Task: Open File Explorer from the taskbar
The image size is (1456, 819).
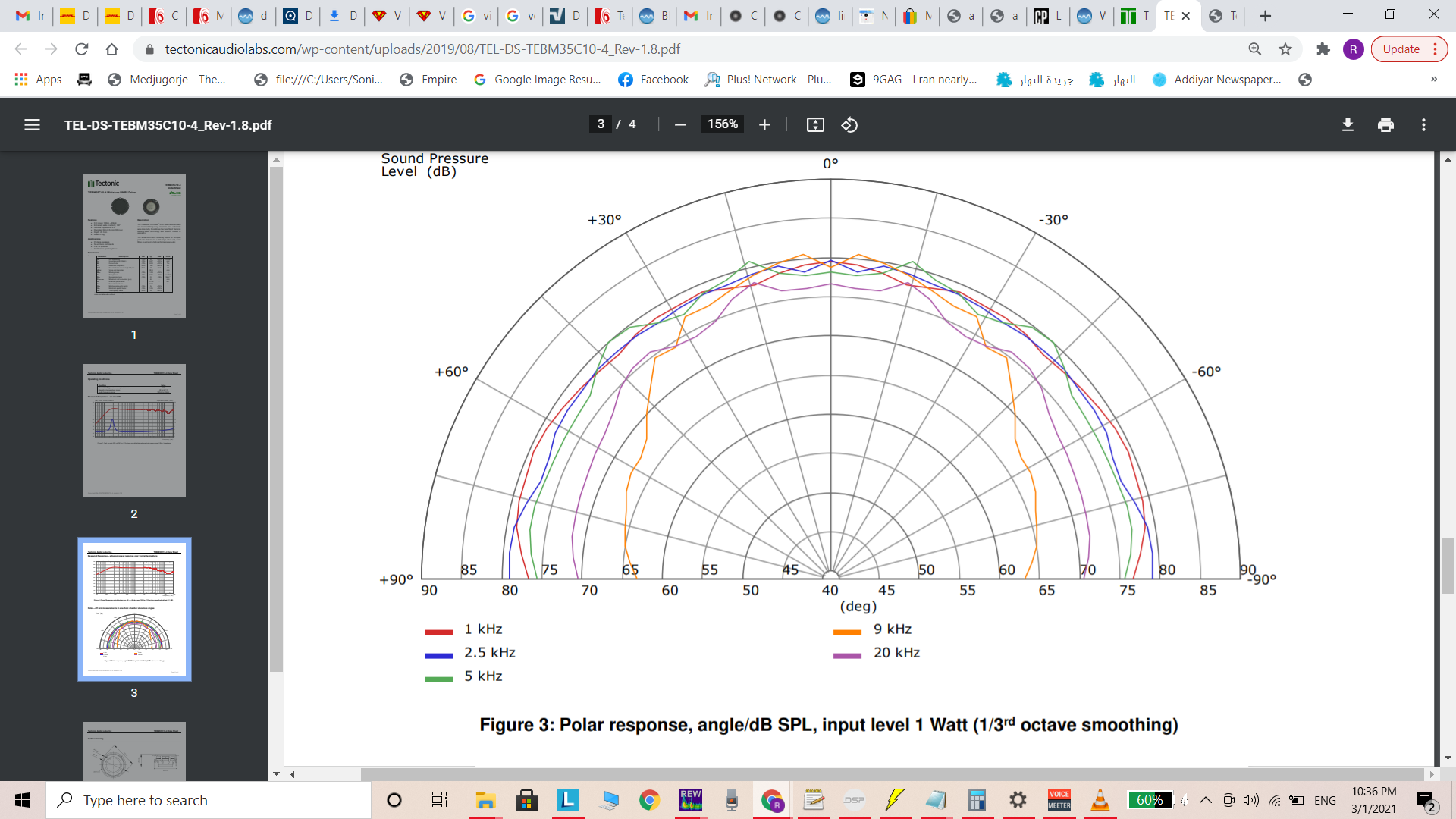Action: coord(485,800)
